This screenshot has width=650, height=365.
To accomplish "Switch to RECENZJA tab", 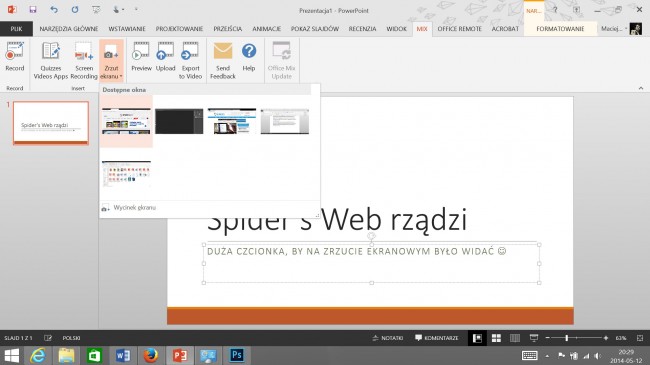I will pos(362,29).
